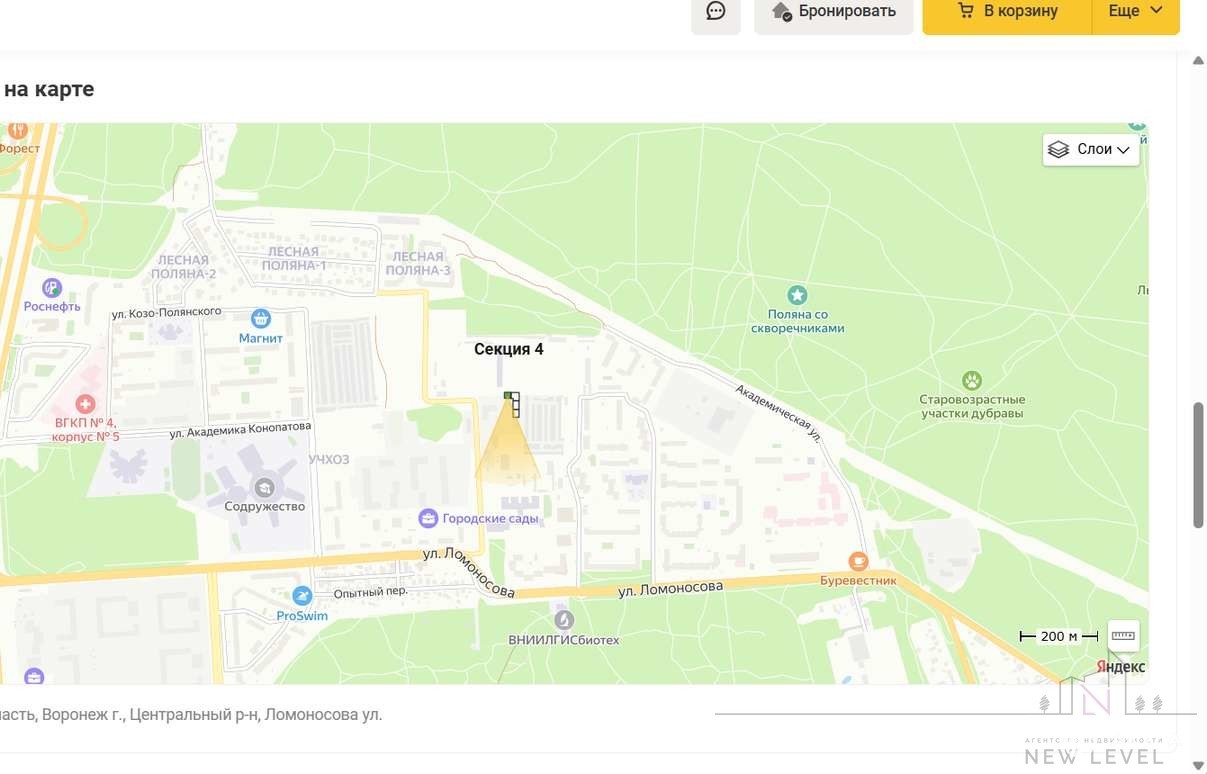Open the Слои layers dropdown
Image resolution: width=1207 pixels, height=774 pixels.
[1090, 149]
